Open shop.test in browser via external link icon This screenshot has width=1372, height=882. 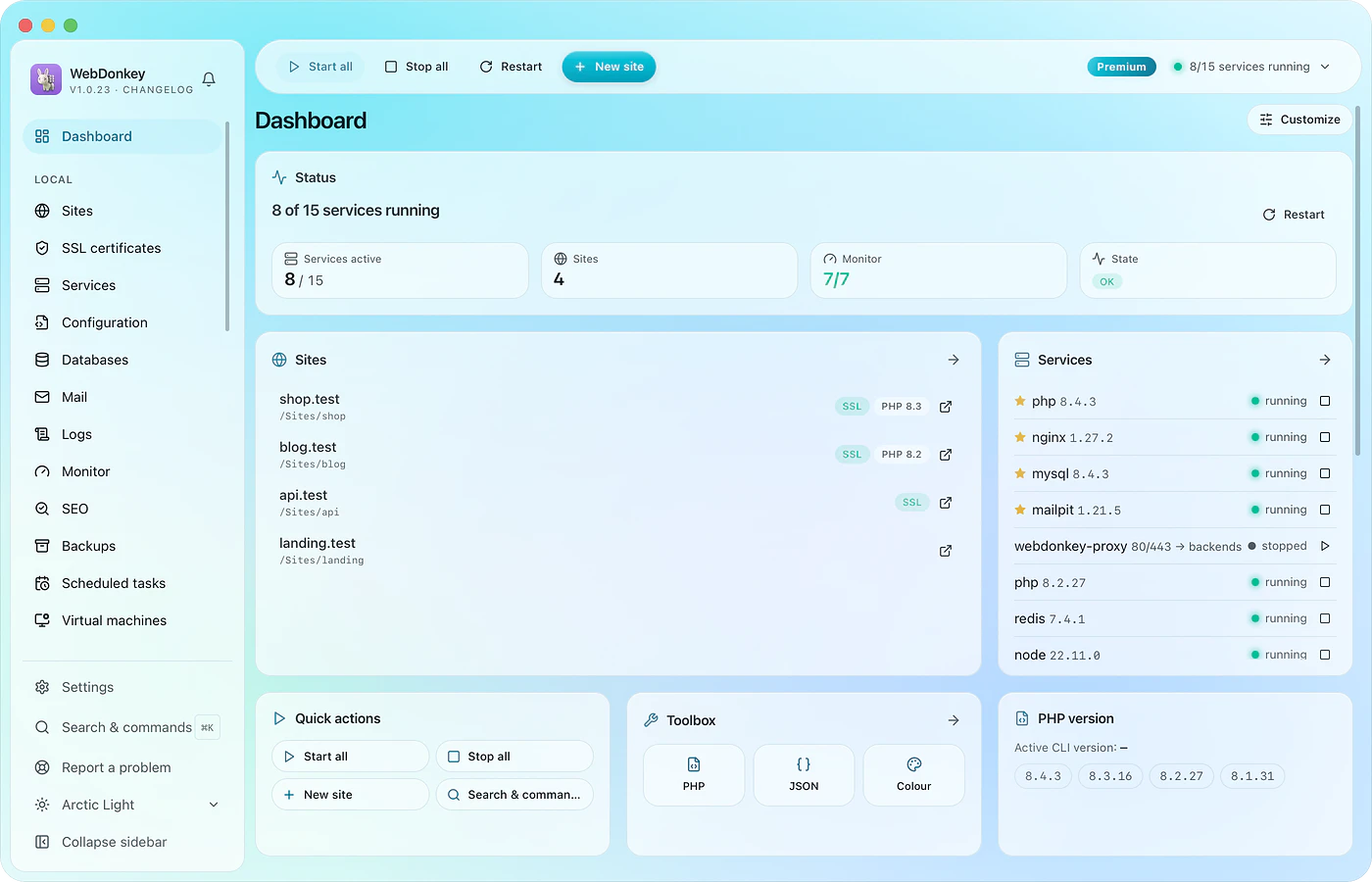click(x=946, y=407)
